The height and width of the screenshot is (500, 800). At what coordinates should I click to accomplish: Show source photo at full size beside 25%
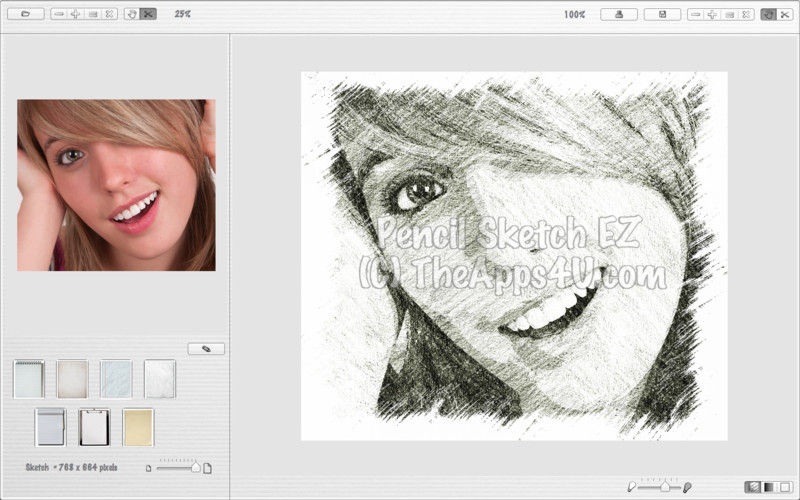coord(109,14)
